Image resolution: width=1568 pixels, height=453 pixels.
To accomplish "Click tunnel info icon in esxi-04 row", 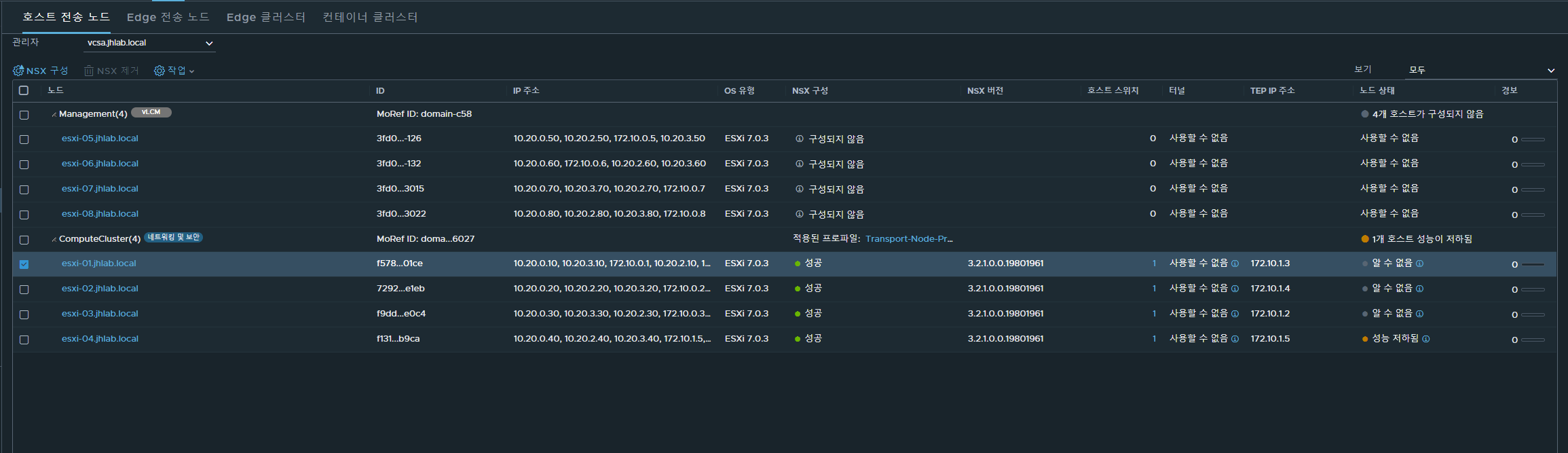I will tap(1235, 339).
